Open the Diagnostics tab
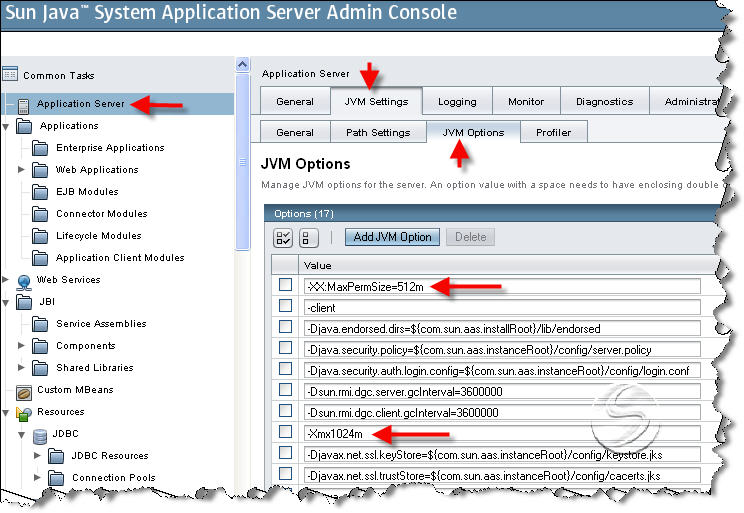The image size is (744, 513). coord(604,101)
